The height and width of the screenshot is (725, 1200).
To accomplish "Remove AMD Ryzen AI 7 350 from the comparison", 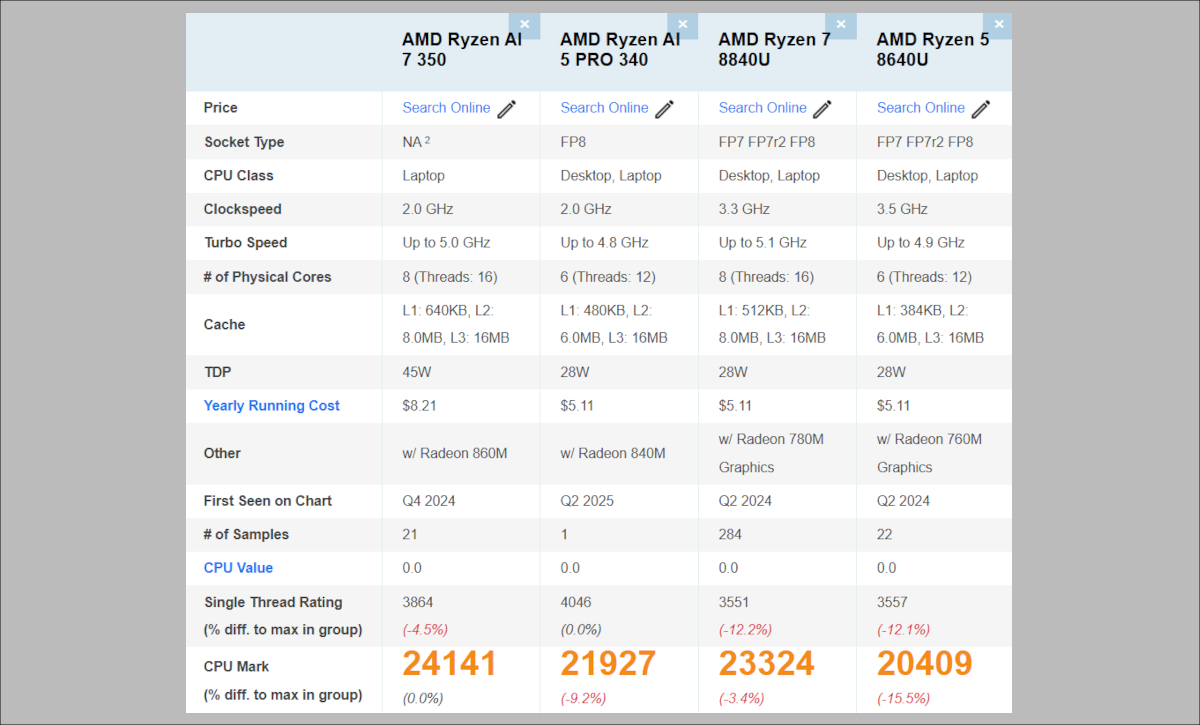I will [524, 24].
